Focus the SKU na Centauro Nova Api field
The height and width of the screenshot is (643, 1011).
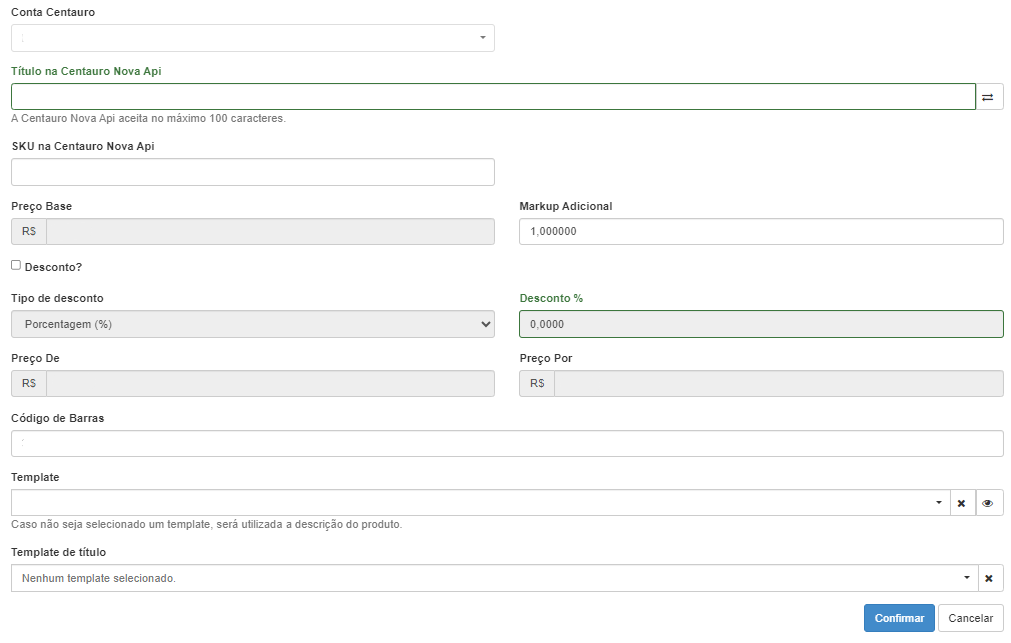point(253,172)
